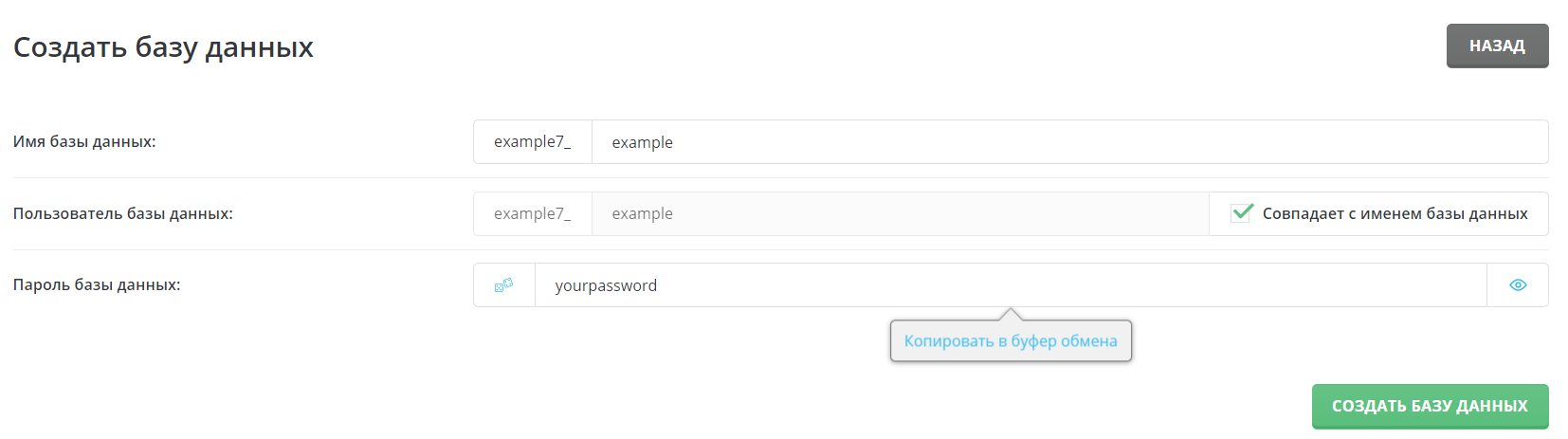Click the 'example7_' prefix in database user row
This screenshot has height=439, width=1568.
pyautogui.click(x=533, y=214)
